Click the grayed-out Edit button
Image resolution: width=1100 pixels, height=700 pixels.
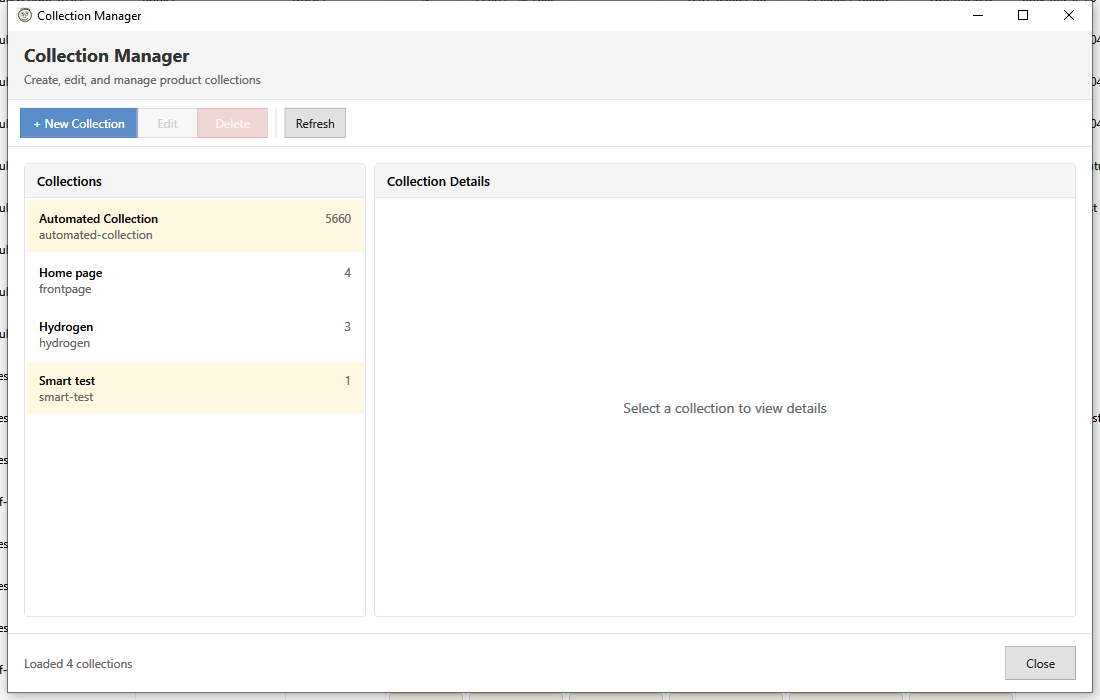pyautogui.click(x=167, y=124)
